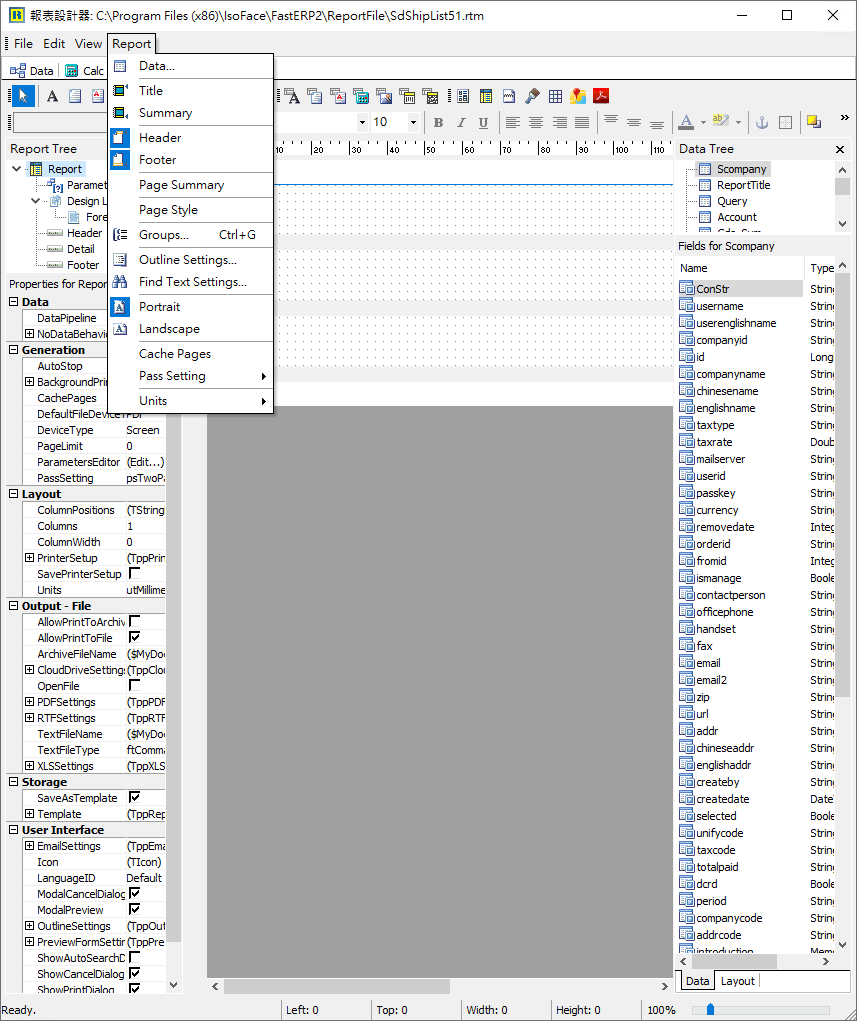Toggle ModalPreview checkbox
This screenshot has width=857, height=1021.
(135, 910)
